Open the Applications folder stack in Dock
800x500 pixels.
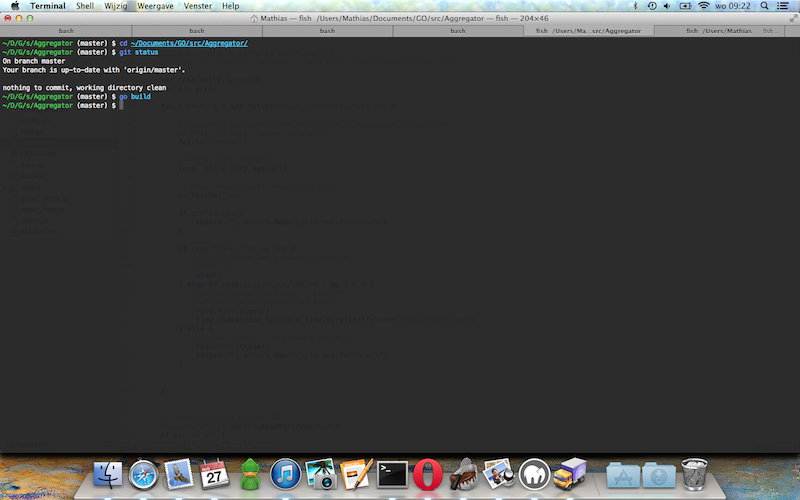(623, 475)
